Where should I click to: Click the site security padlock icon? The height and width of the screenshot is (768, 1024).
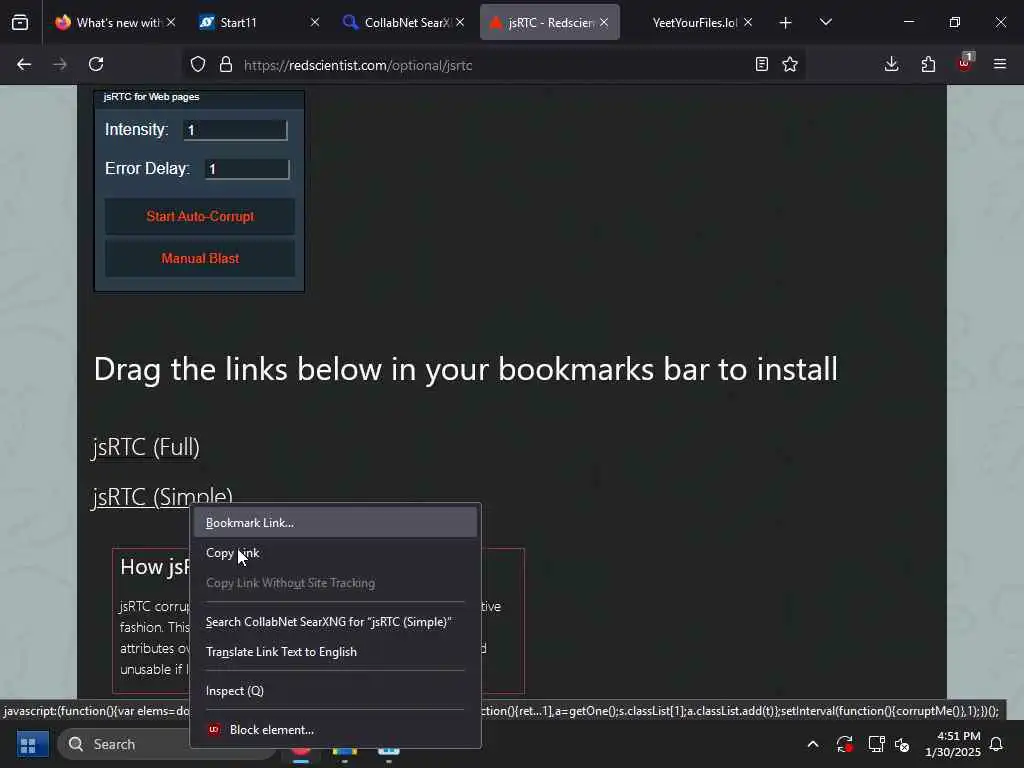[x=226, y=64]
